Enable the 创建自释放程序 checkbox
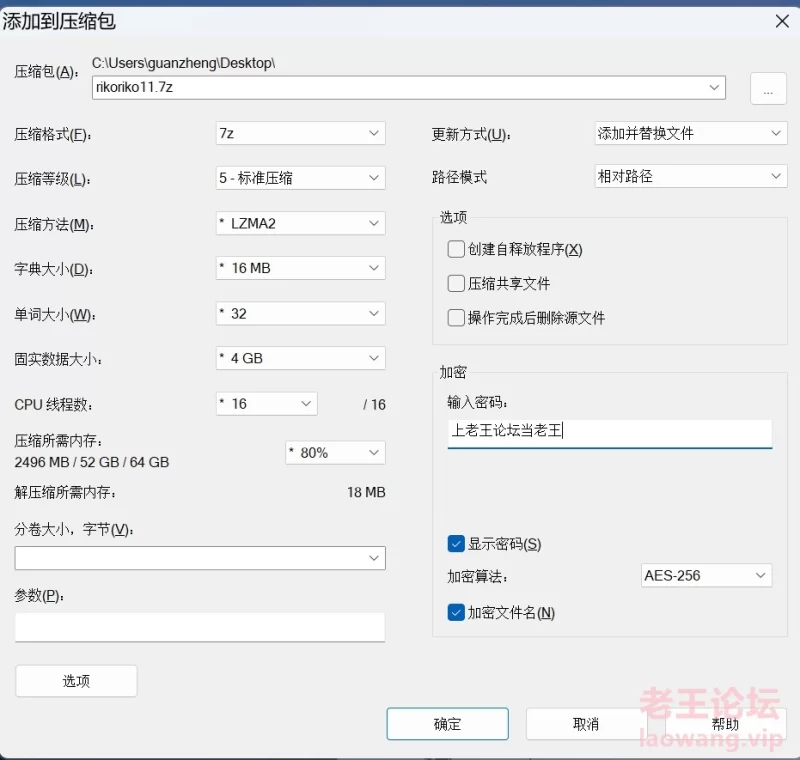This screenshot has width=800, height=760. click(x=456, y=249)
